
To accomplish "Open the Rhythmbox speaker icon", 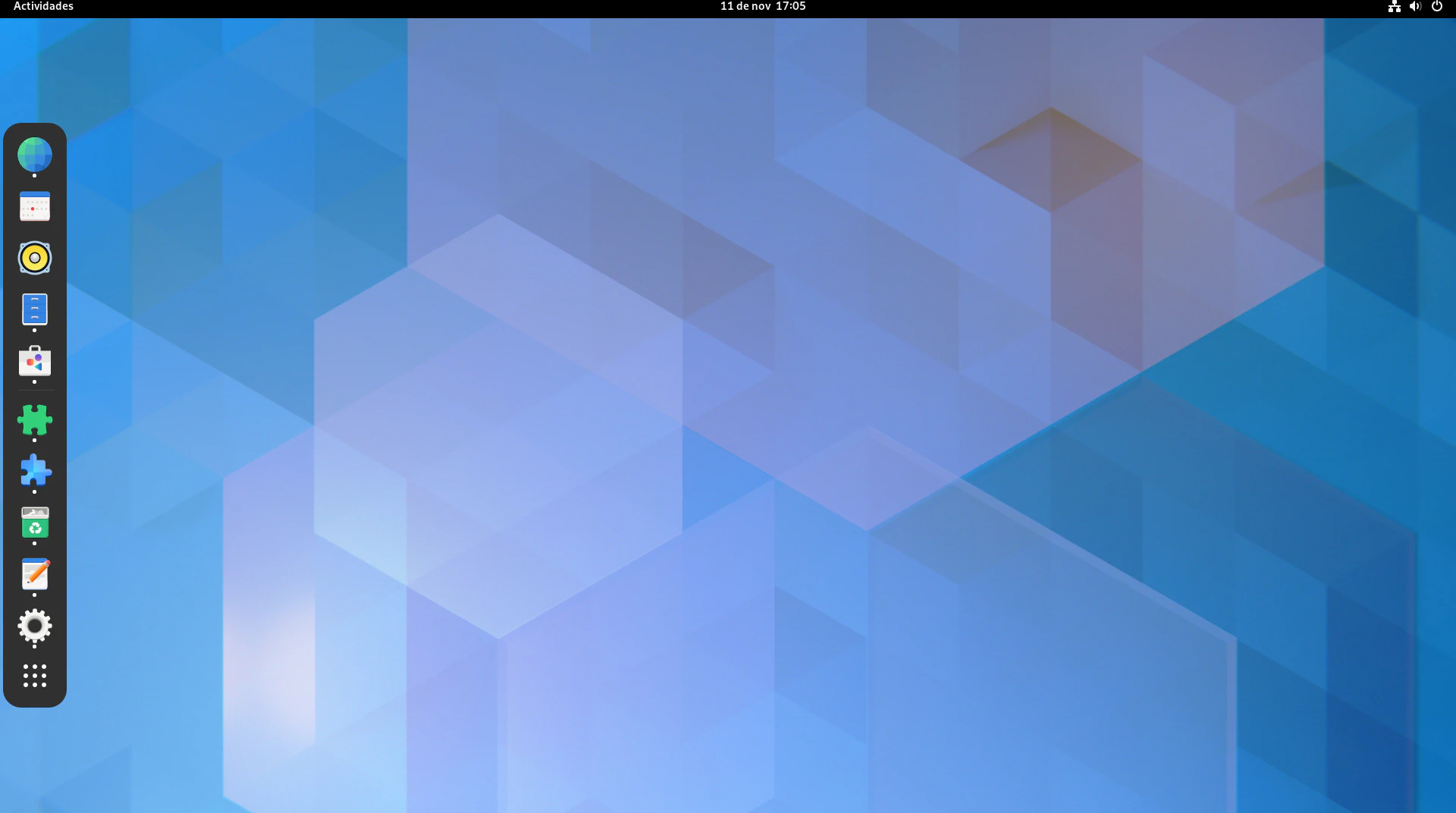I will pos(35,258).
